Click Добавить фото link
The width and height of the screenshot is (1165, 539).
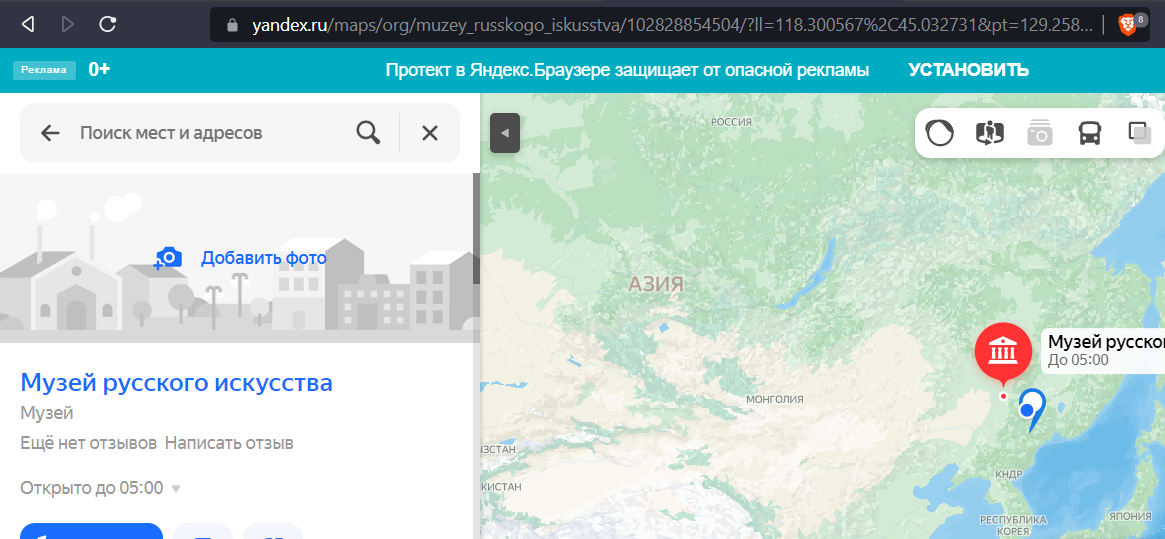pyautogui.click(x=264, y=258)
